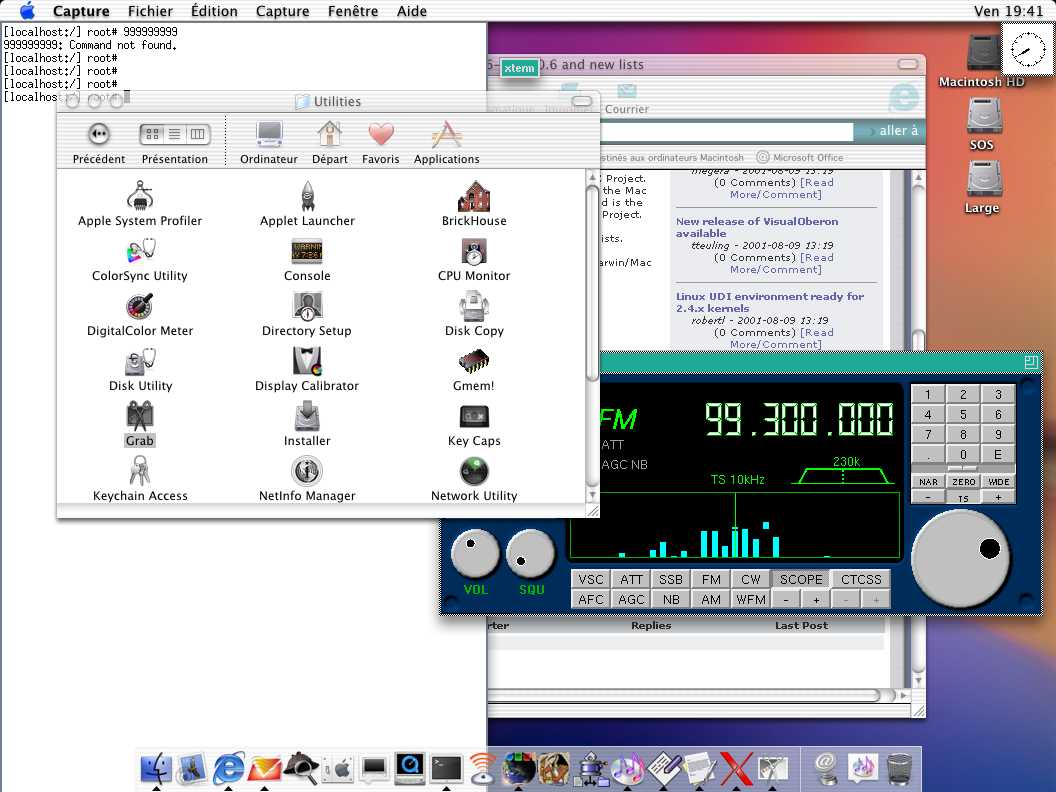
Task: Select Directory Setup icon
Action: (x=307, y=306)
